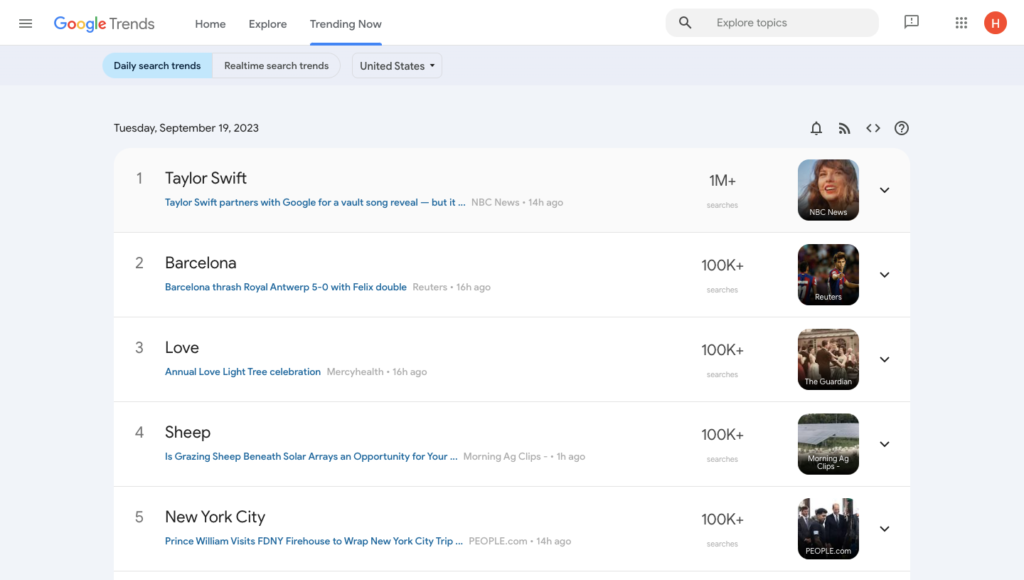Click the Morning Ag Clips thumbnail
The width and height of the screenshot is (1024, 580).
click(828, 444)
